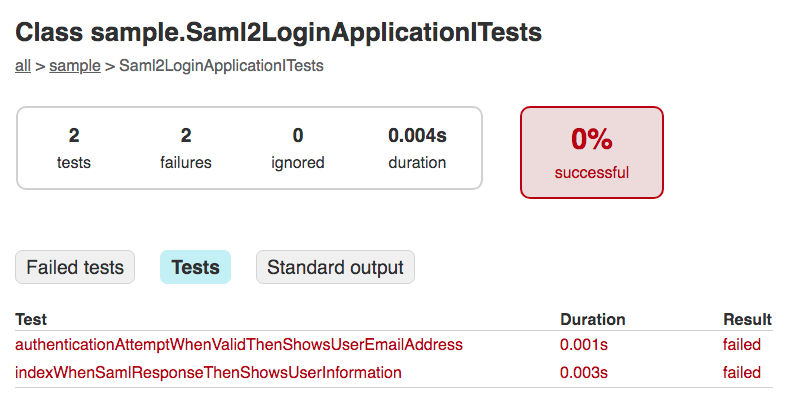The height and width of the screenshot is (418, 800).
Task: Click the failed result in second row
Action: coord(742,373)
